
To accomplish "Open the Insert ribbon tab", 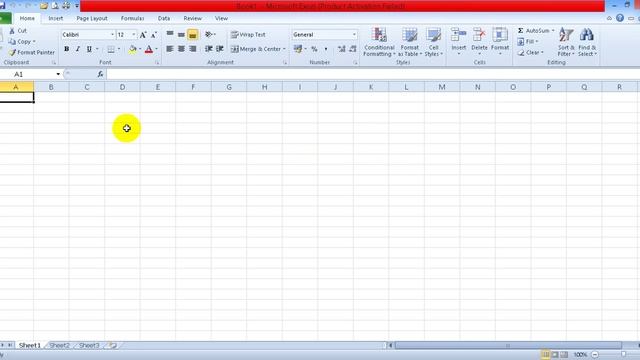I will tap(56, 18).
